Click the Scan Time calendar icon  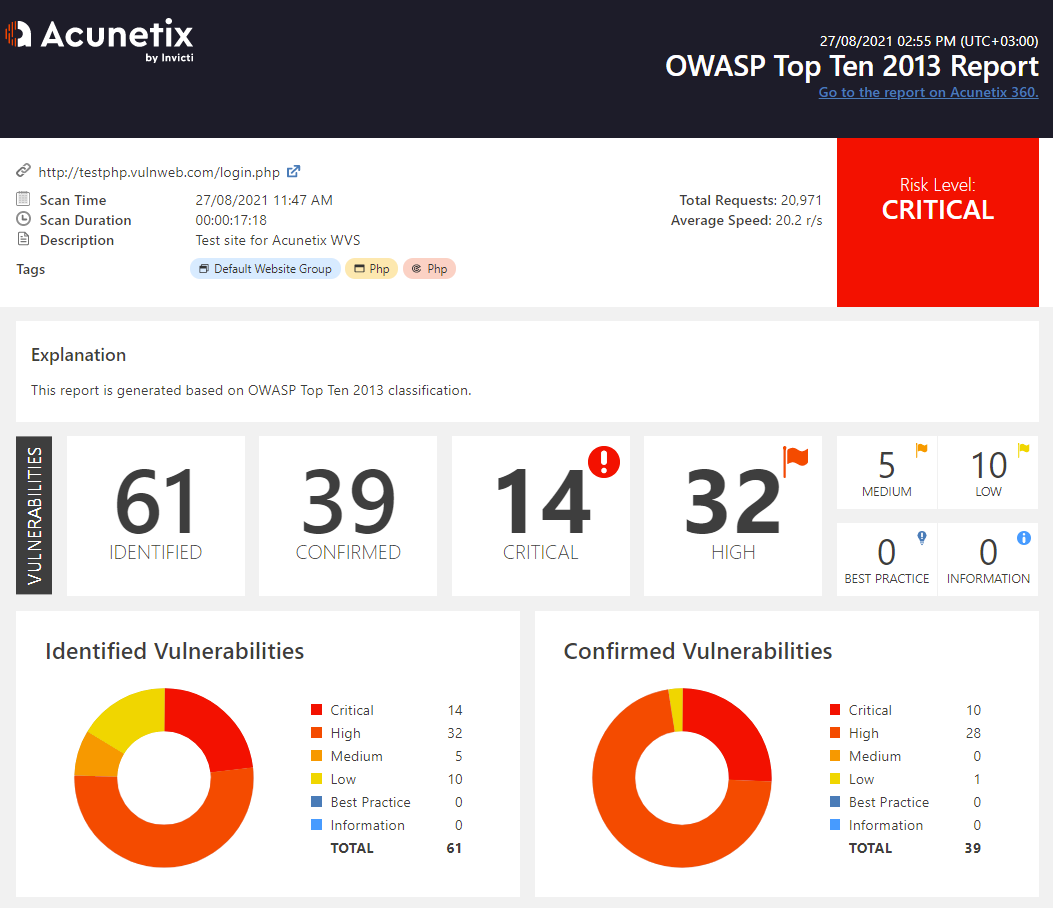click(24, 199)
